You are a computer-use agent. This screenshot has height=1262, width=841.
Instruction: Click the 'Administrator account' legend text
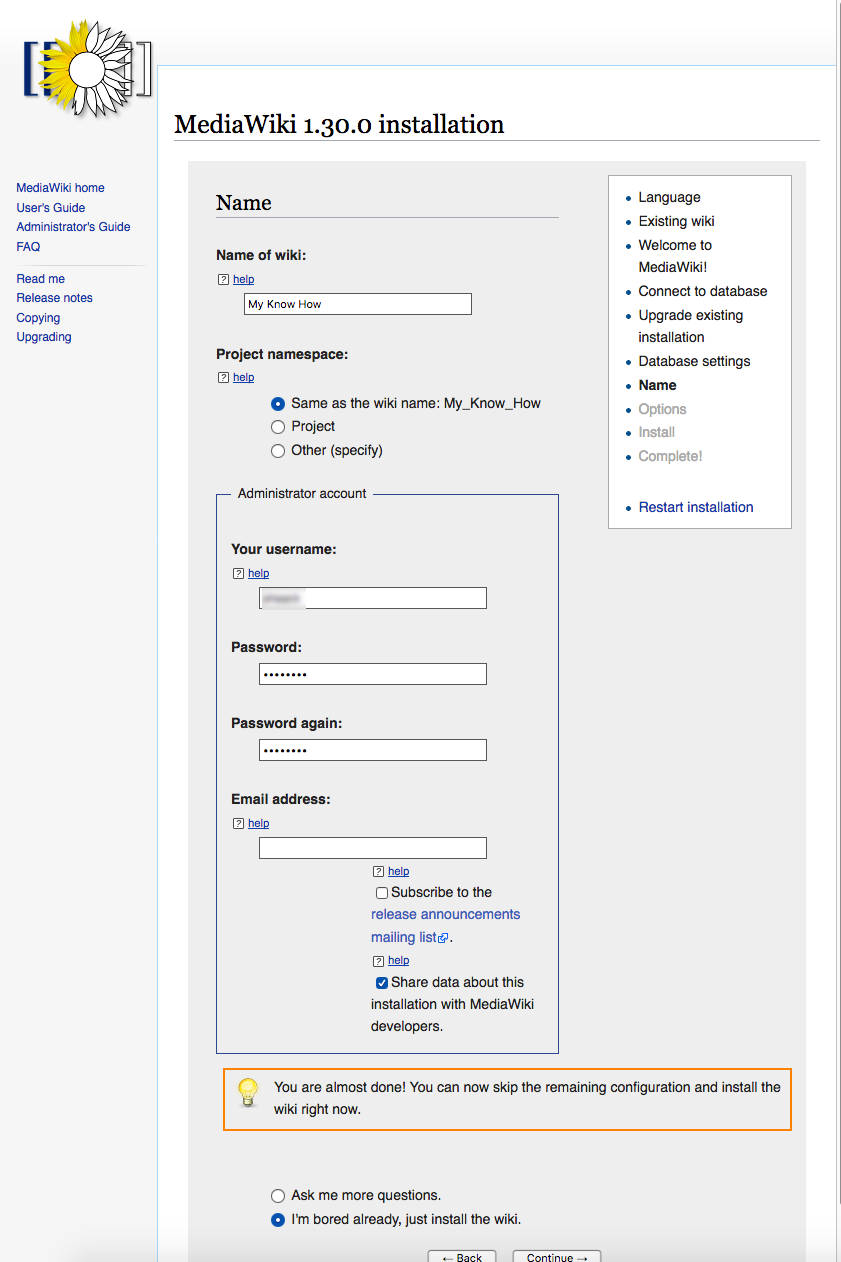point(302,494)
